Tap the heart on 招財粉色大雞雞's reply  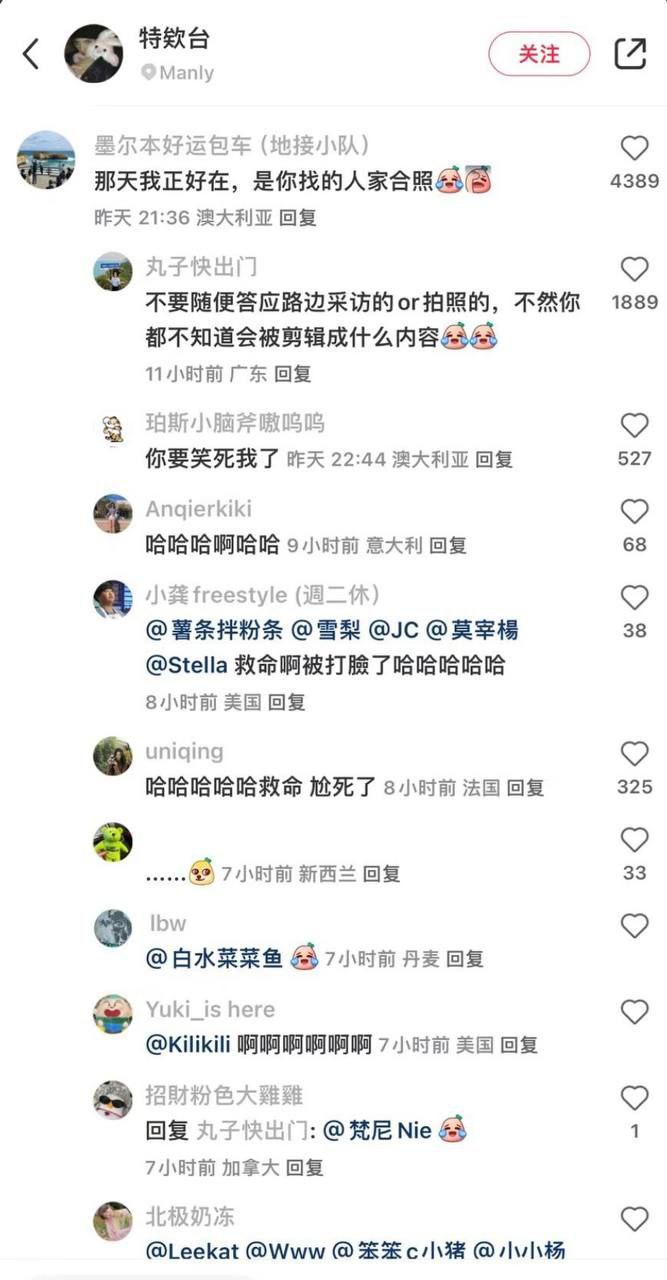635,1097
